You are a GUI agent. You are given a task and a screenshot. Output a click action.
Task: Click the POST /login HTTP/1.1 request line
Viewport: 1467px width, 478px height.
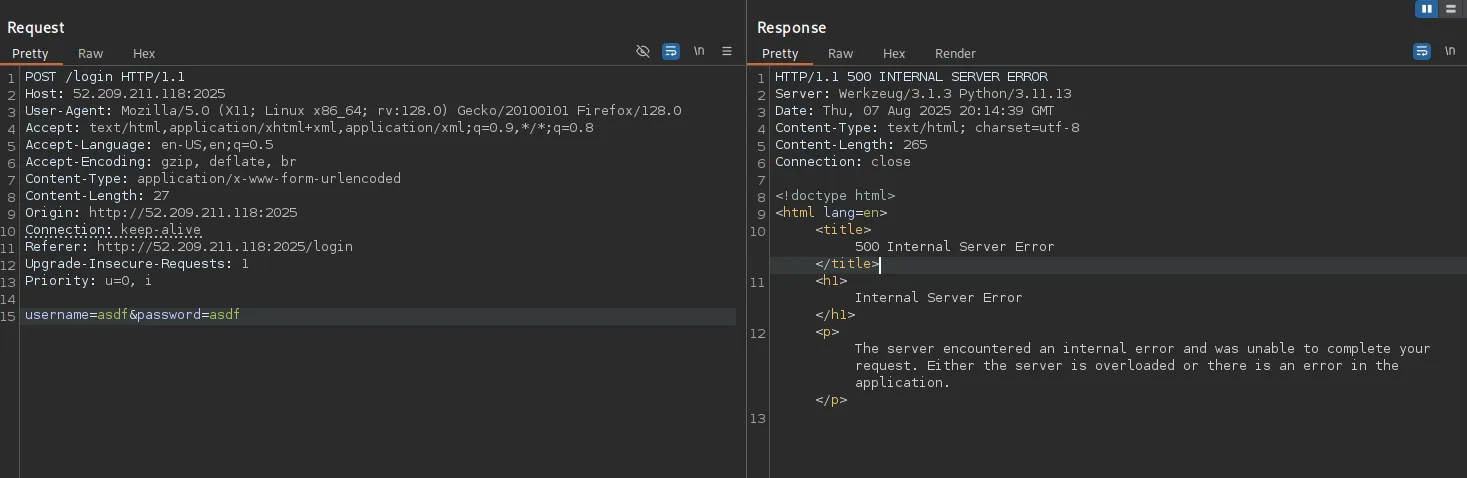(x=104, y=77)
